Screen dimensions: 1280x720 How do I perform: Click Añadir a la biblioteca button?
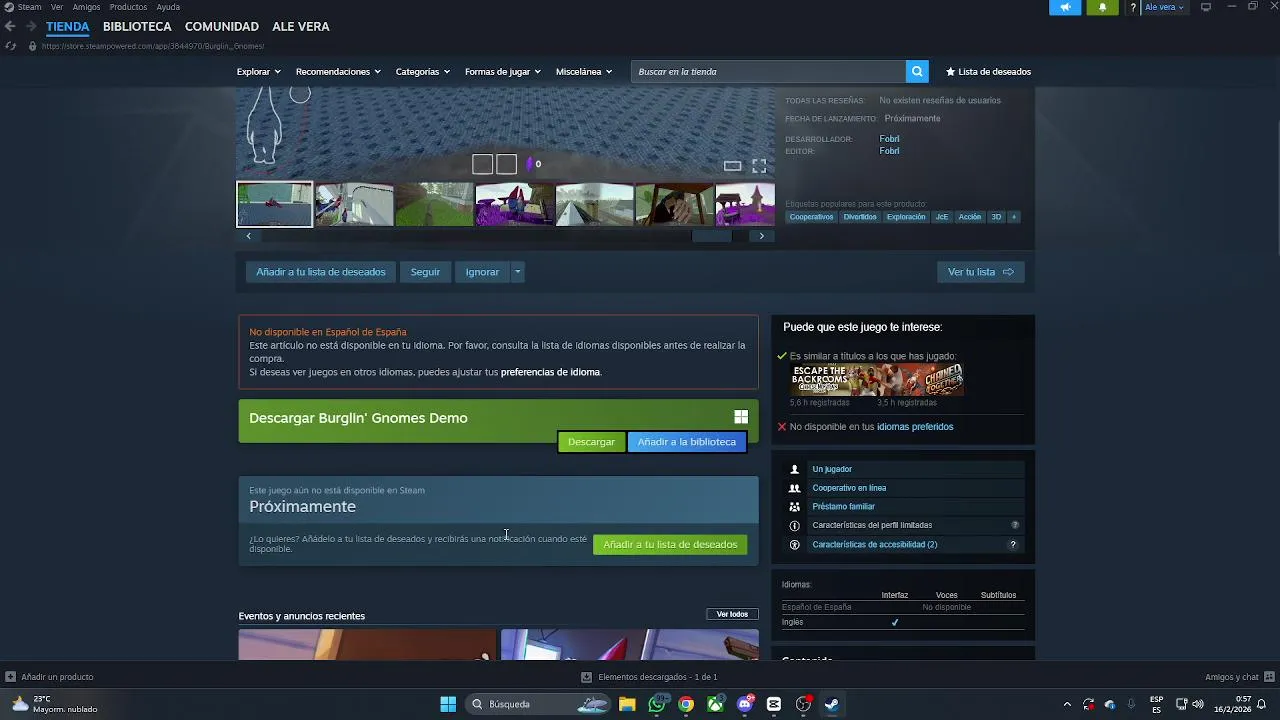687,442
